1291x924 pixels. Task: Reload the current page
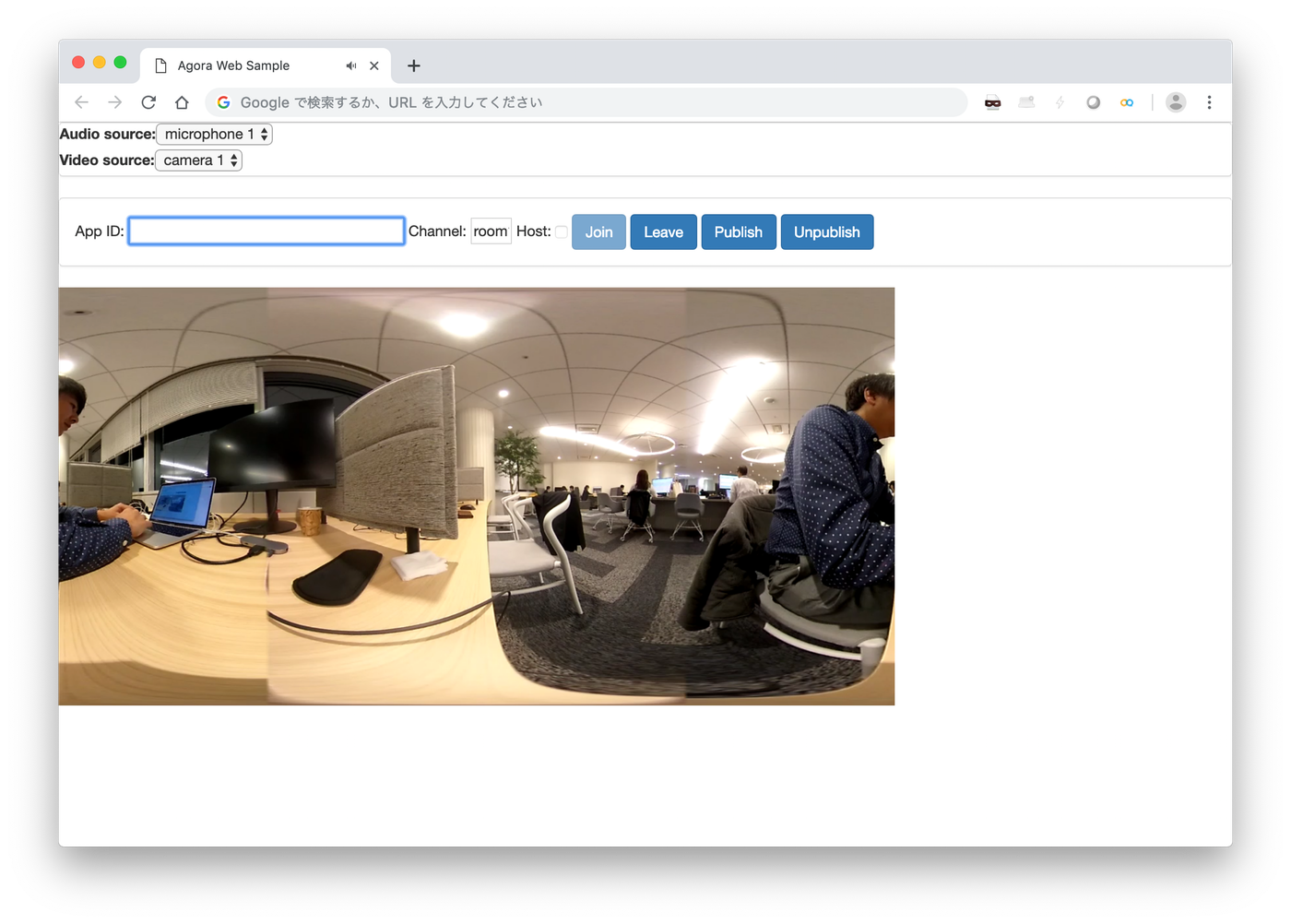[x=148, y=102]
